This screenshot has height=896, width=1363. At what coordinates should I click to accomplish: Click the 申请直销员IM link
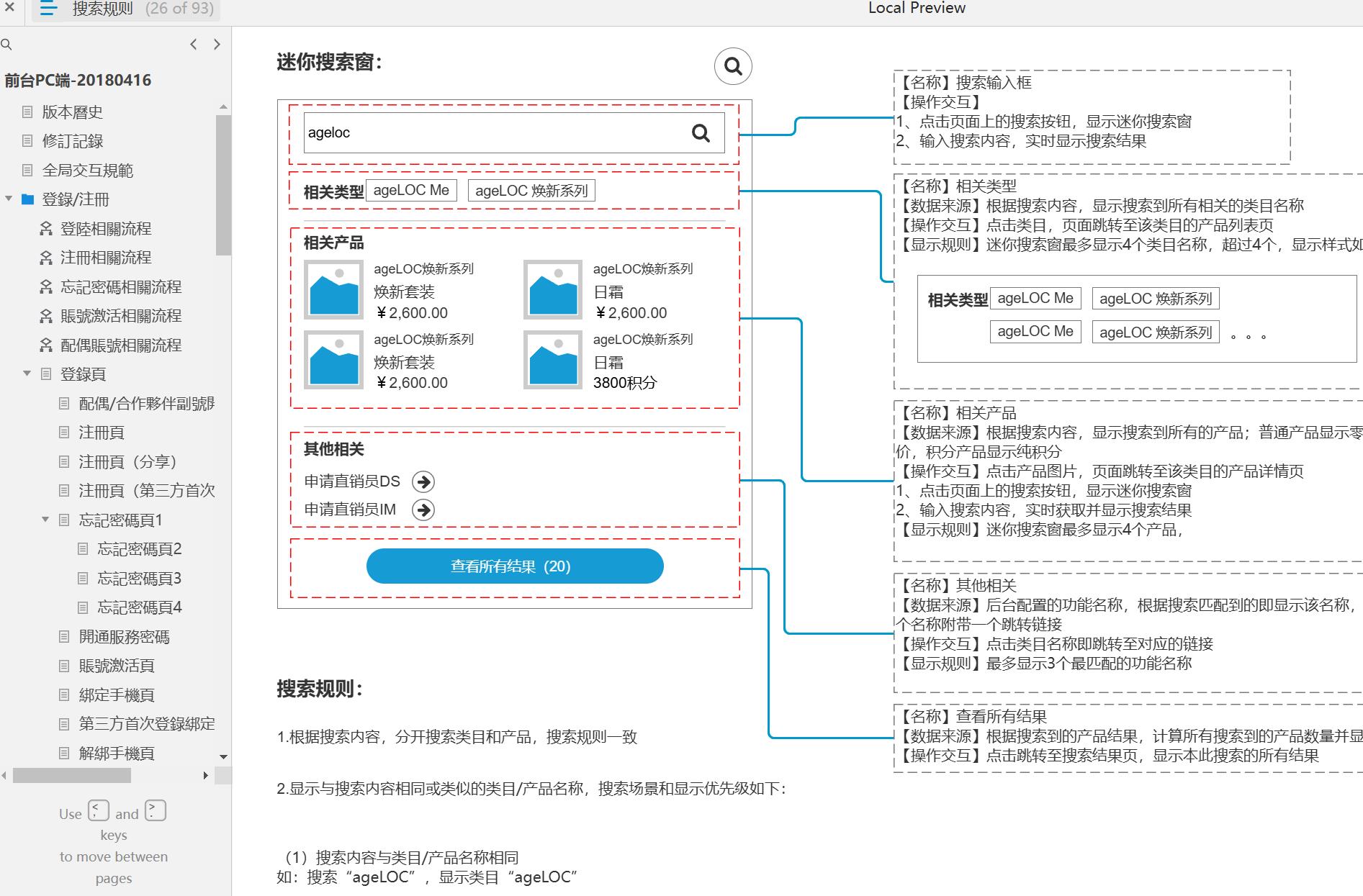pyautogui.click(x=350, y=510)
